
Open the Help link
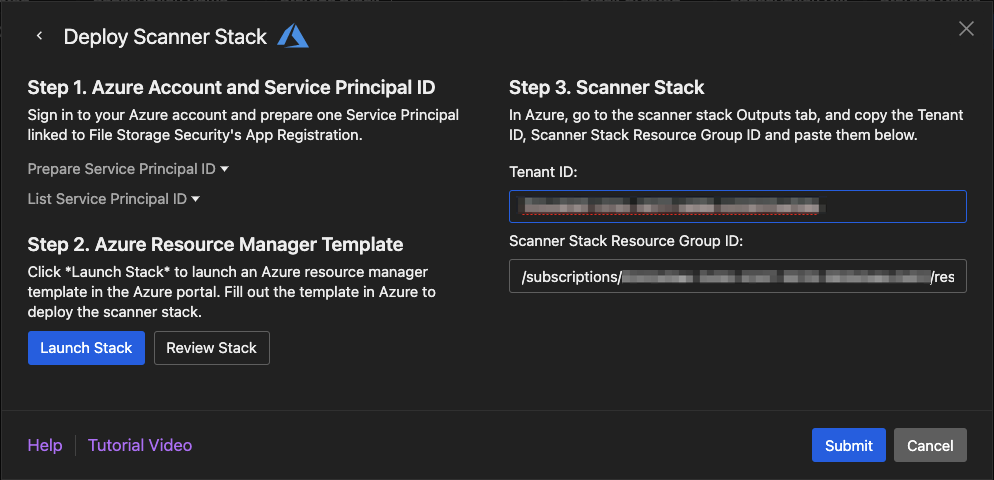tap(45, 445)
